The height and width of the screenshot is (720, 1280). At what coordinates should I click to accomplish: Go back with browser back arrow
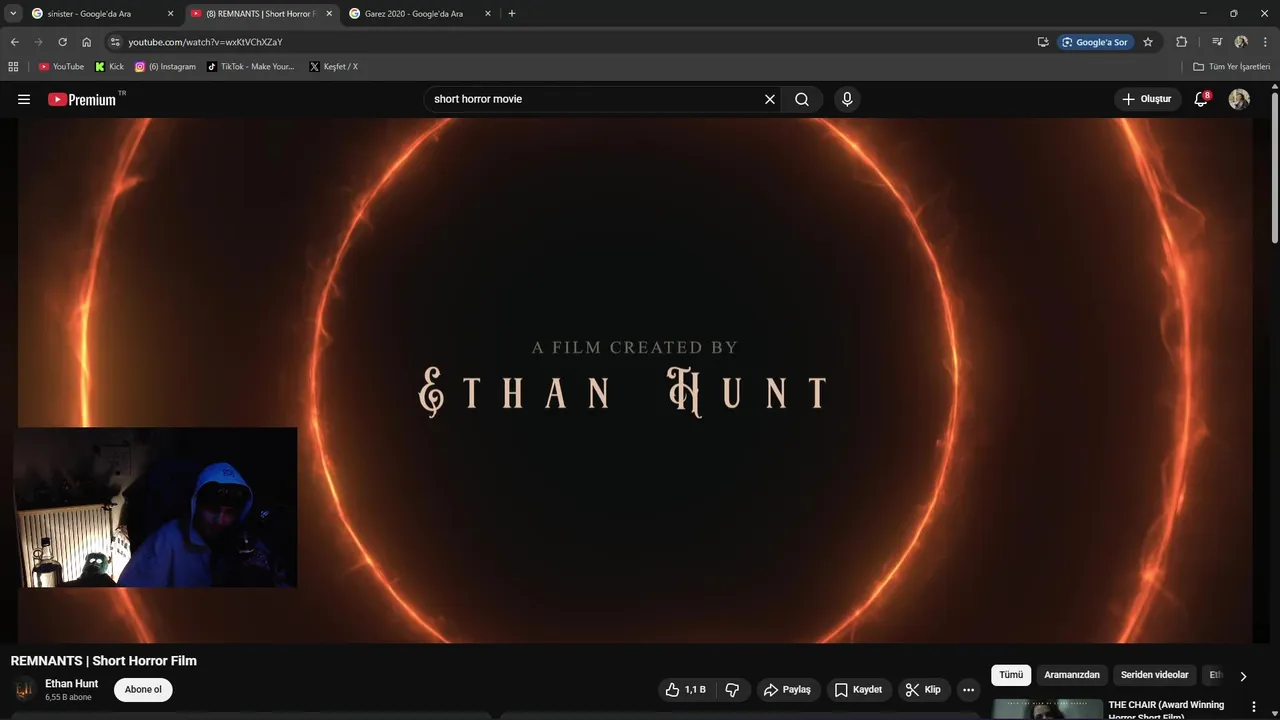[x=14, y=42]
